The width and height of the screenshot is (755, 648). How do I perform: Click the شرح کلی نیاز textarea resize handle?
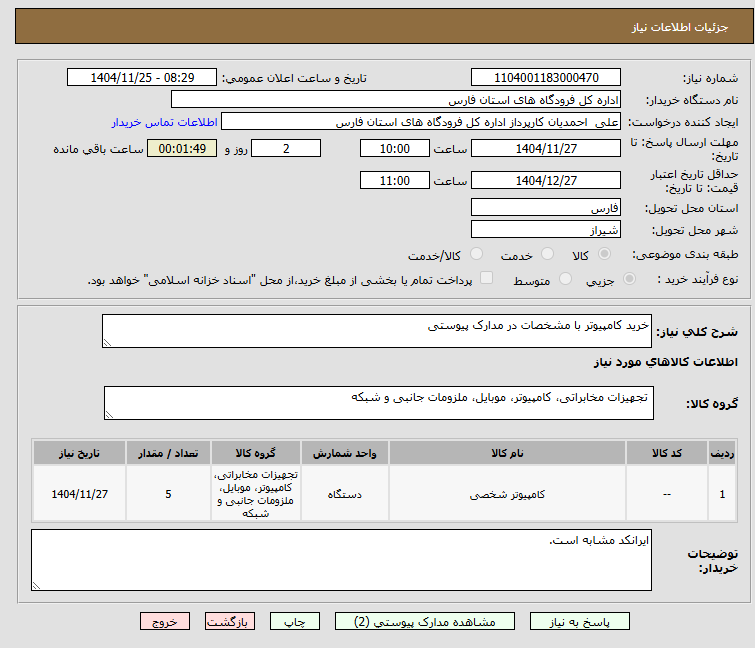[107, 343]
